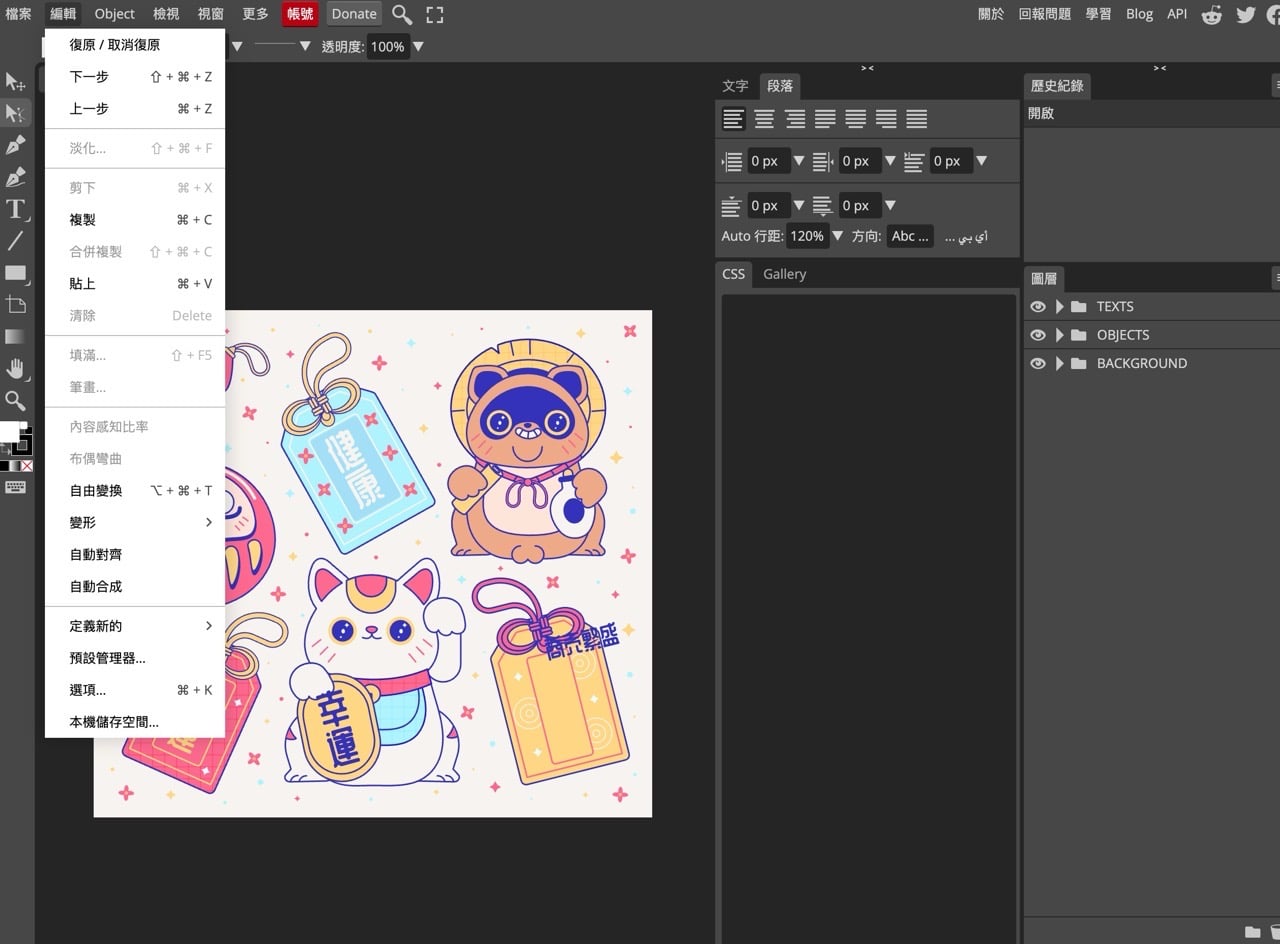Click the background color swatch in toolbar

click(x=24, y=445)
